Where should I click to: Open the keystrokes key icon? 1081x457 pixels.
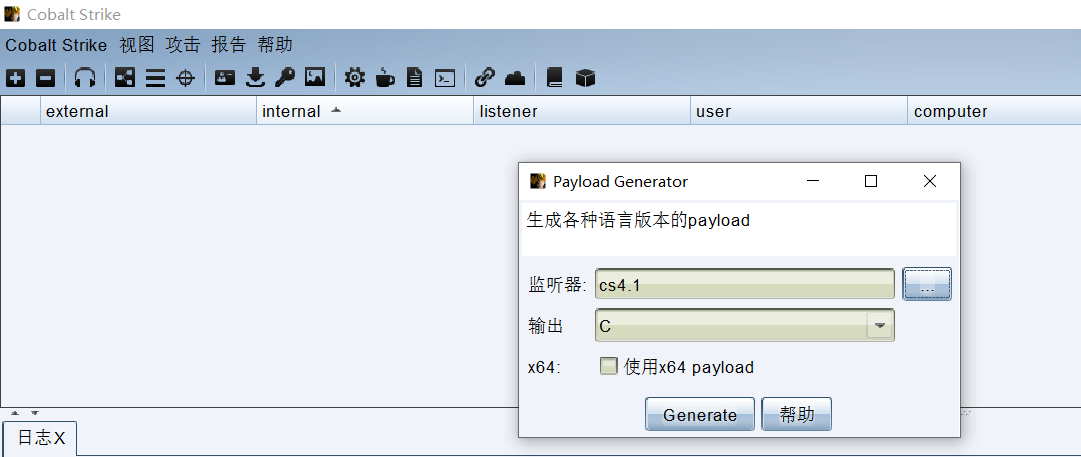tap(285, 78)
